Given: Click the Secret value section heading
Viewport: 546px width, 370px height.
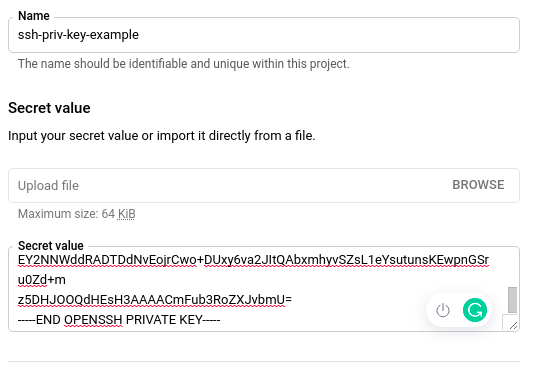Looking at the screenshot, I should [x=49, y=108].
